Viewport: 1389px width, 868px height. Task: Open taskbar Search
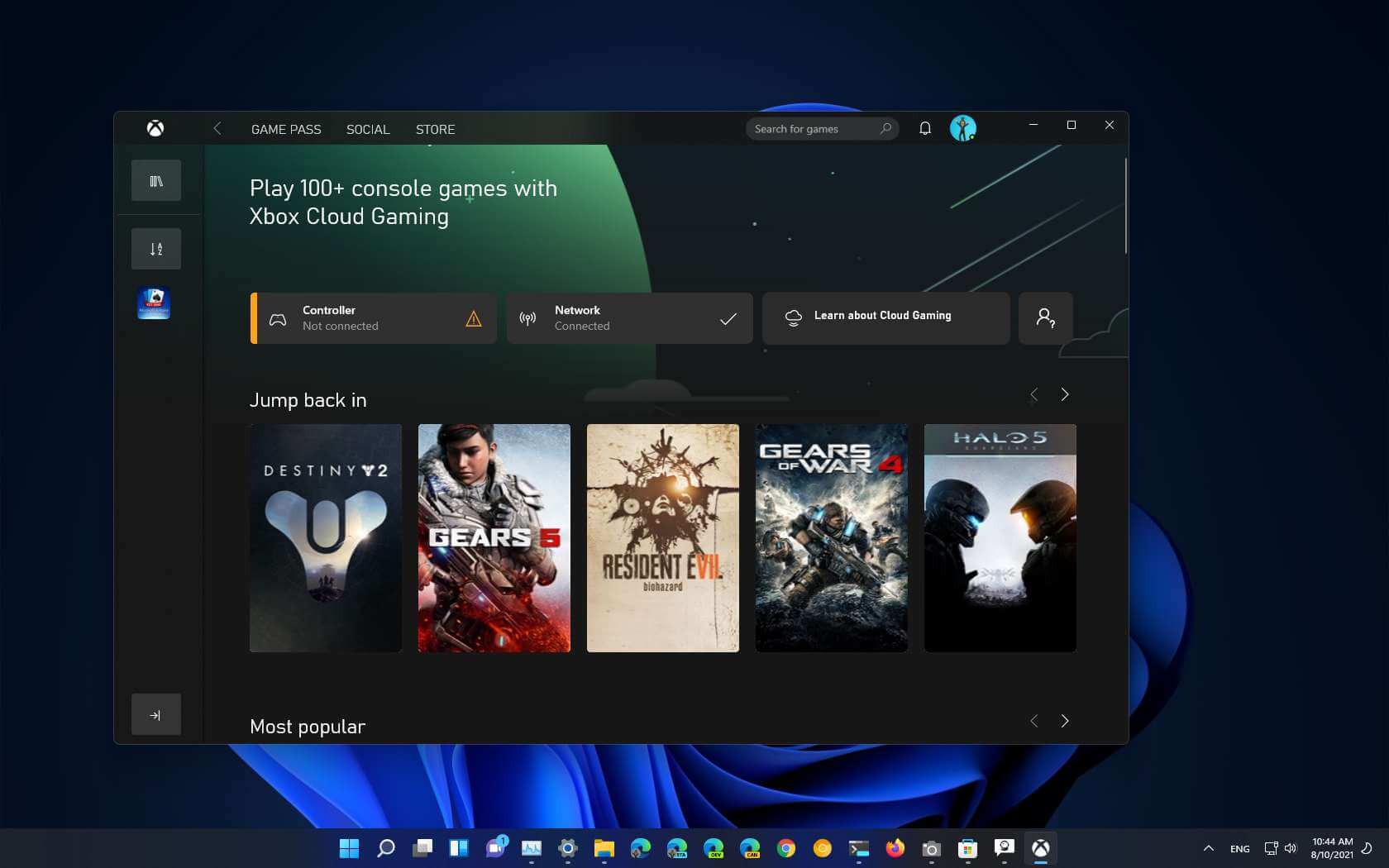pos(386,848)
